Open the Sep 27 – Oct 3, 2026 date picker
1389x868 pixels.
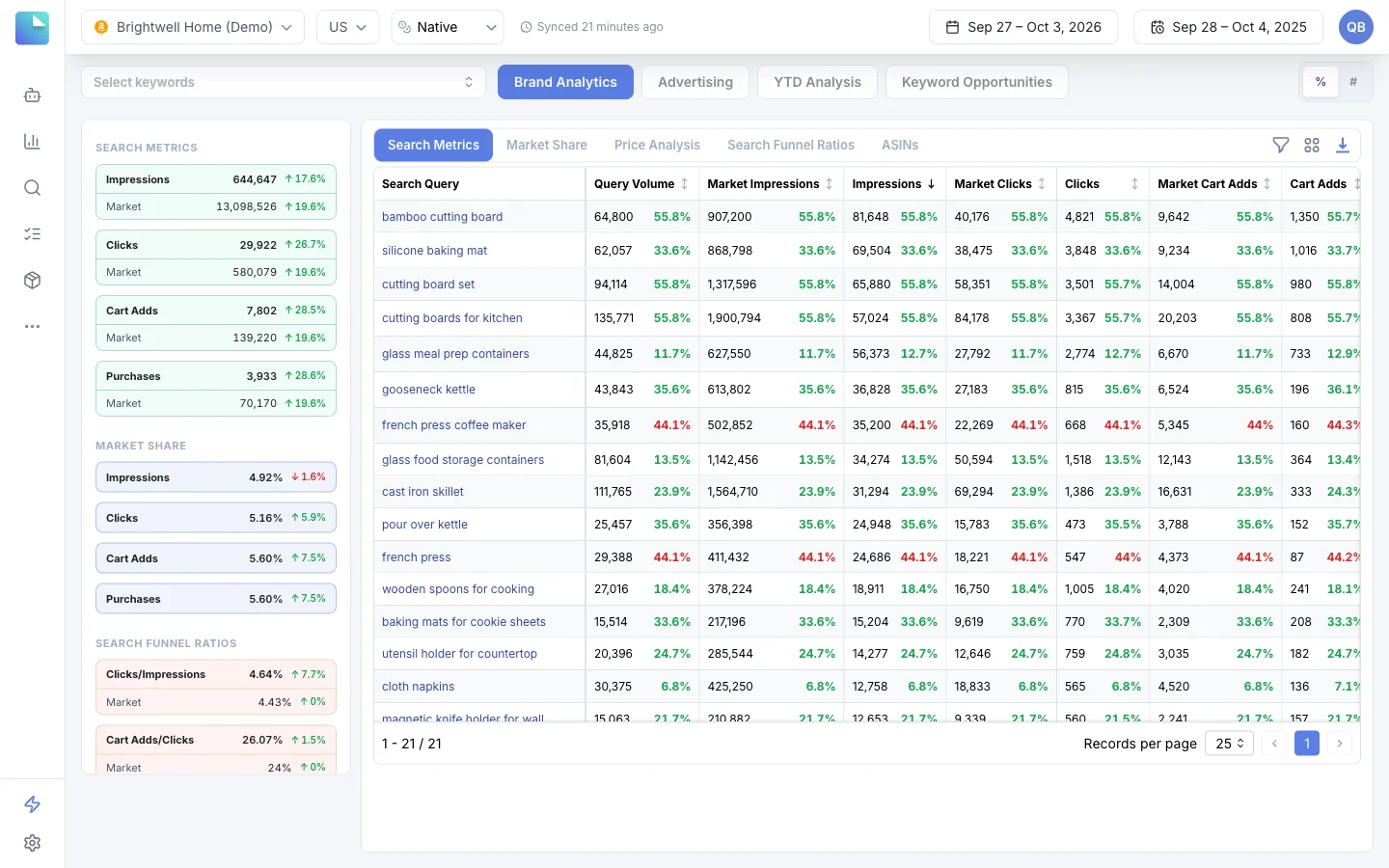point(1023,27)
